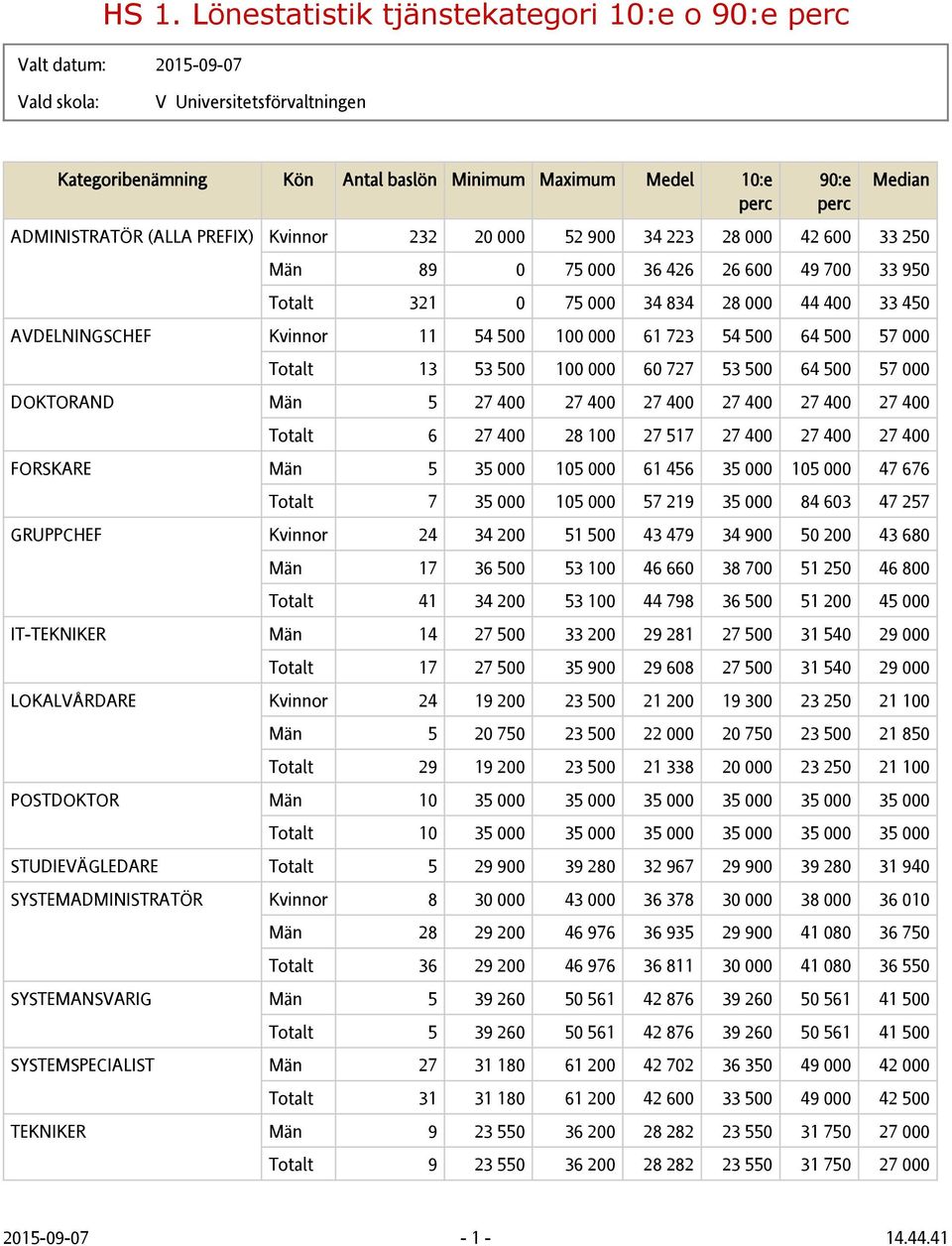Image resolution: width=952 pixels, height=1246 pixels.
Task: Click the 'Valt datum:' label
Action: 61,65
